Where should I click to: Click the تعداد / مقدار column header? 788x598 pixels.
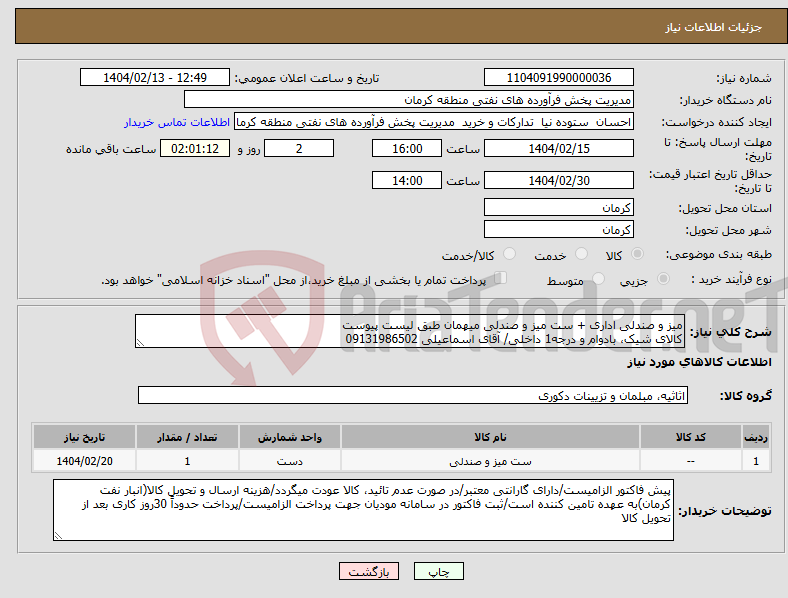coord(187,437)
